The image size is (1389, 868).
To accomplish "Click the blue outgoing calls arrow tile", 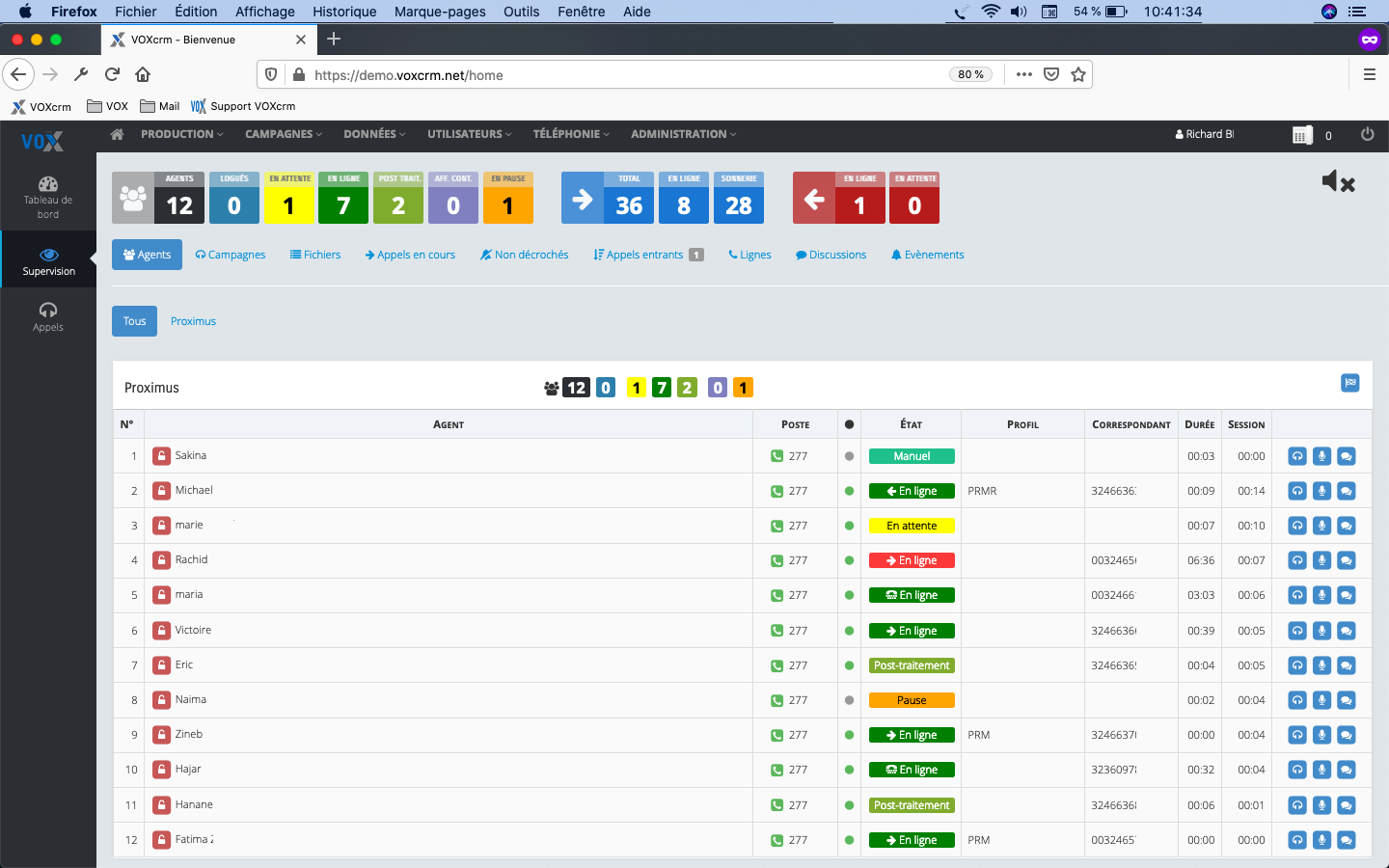I will pyautogui.click(x=582, y=198).
